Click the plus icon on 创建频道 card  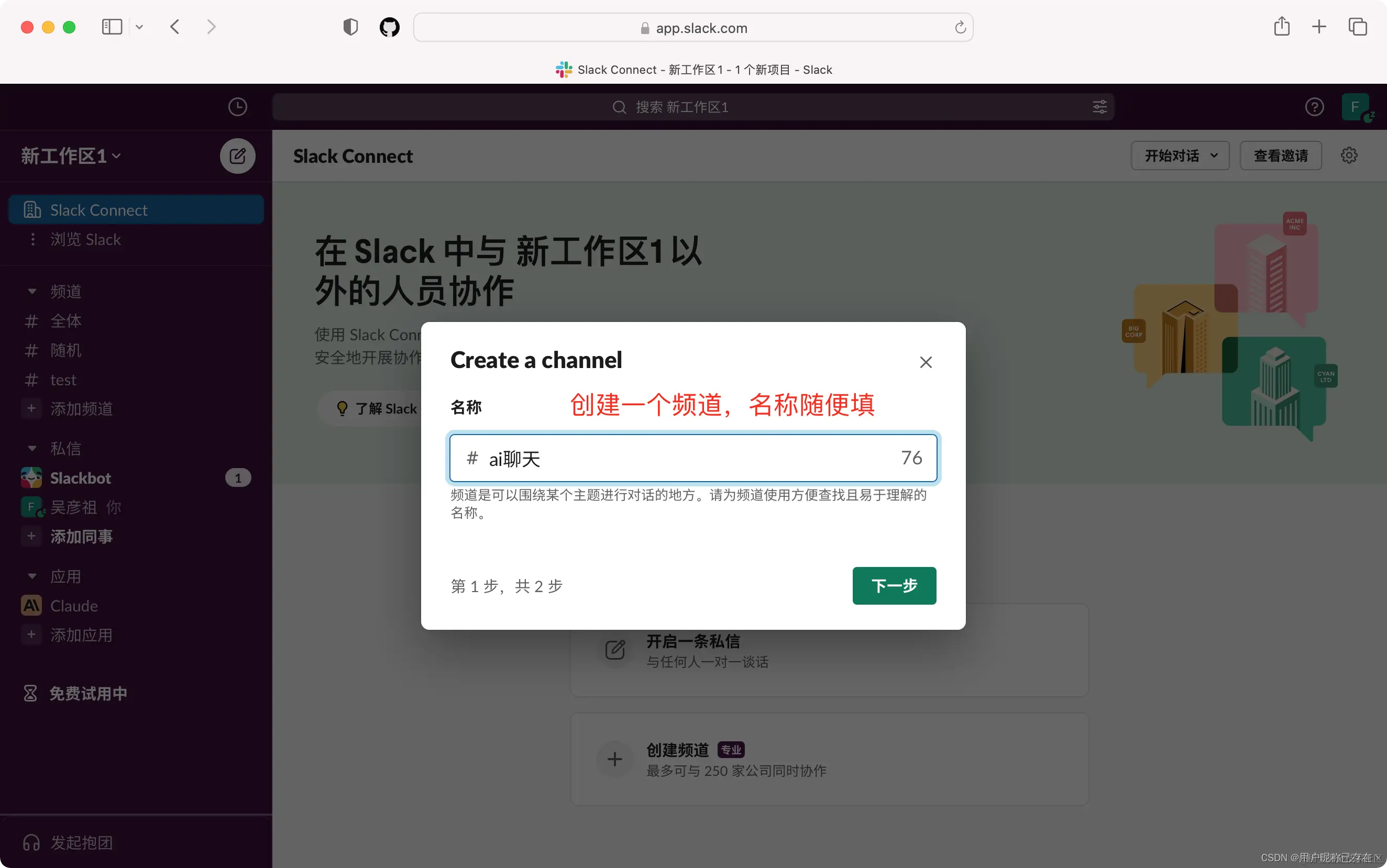(614, 759)
